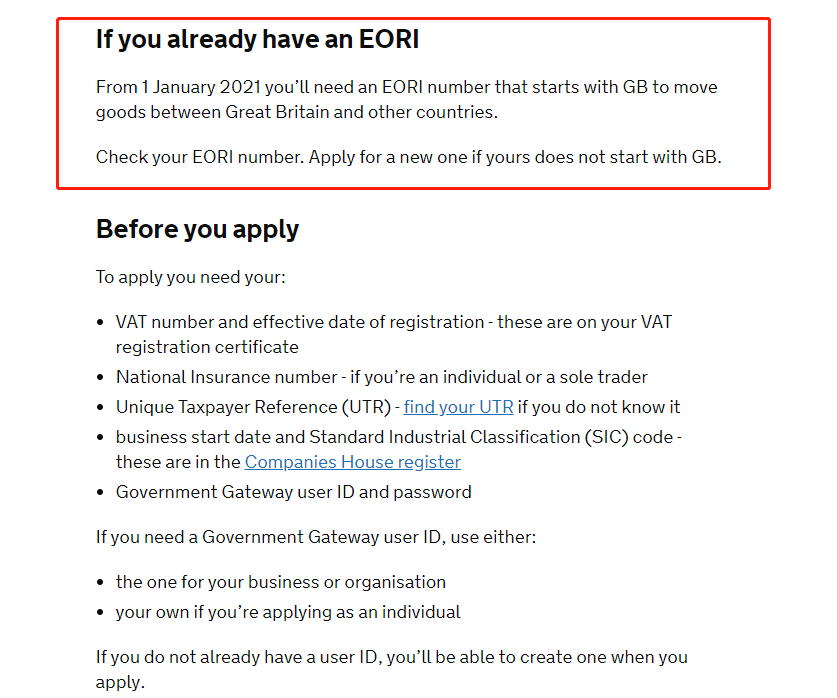
Task: Click the 'if you do not know it' text
Action: click(599, 407)
